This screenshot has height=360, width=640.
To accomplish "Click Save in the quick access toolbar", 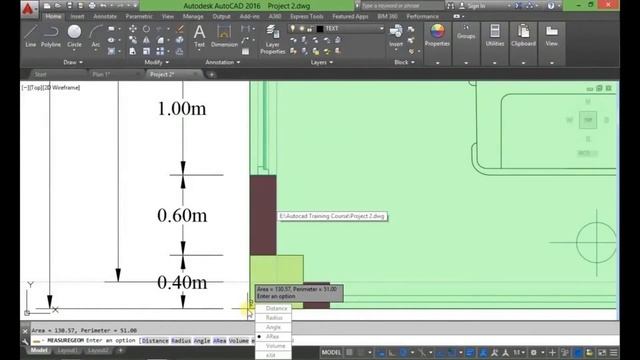I will (x=69, y=6).
